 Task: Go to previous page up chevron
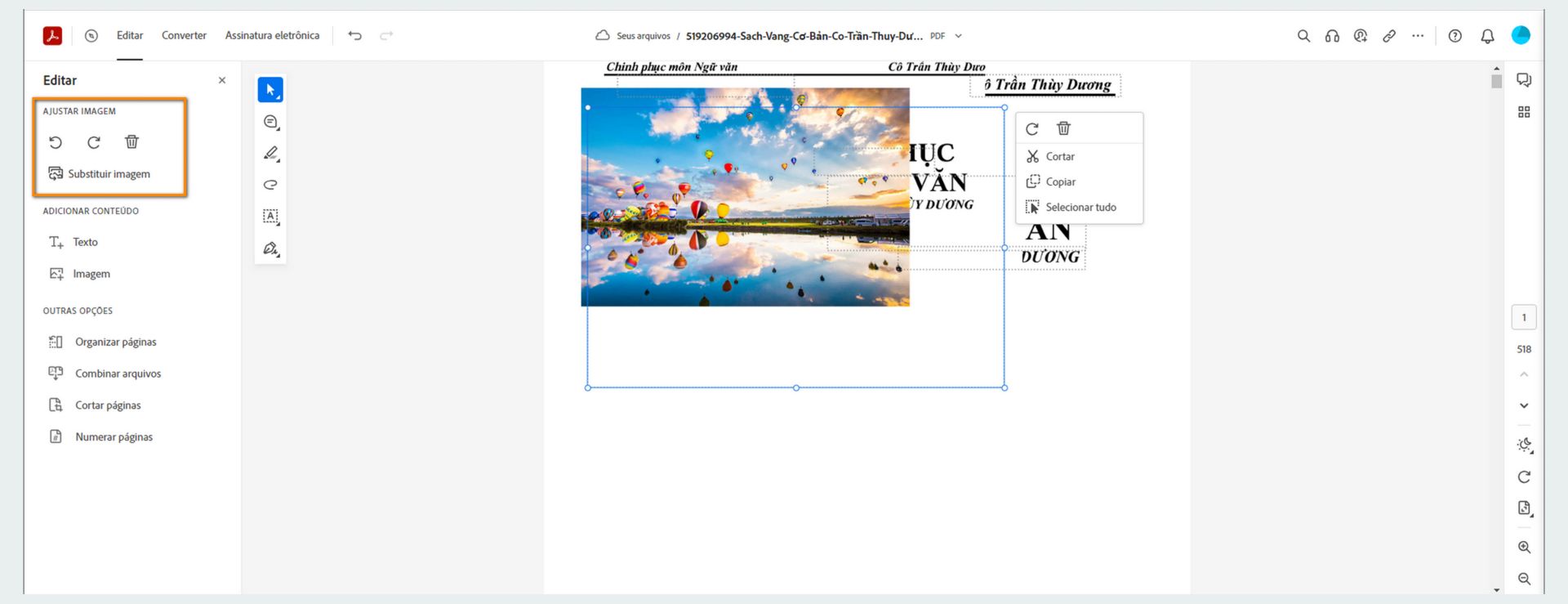(x=1524, y=374)
